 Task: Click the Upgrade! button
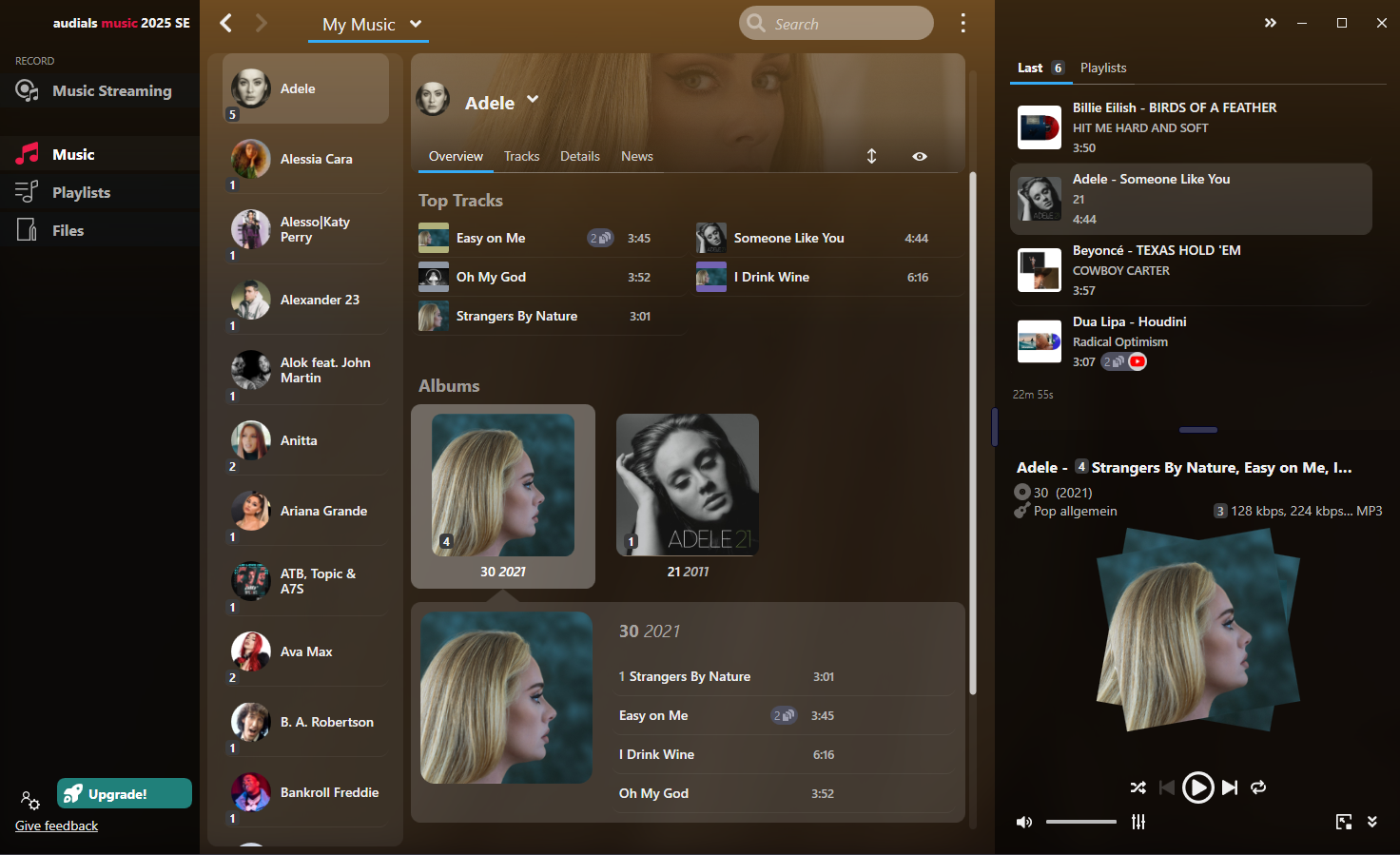[125, 793]
